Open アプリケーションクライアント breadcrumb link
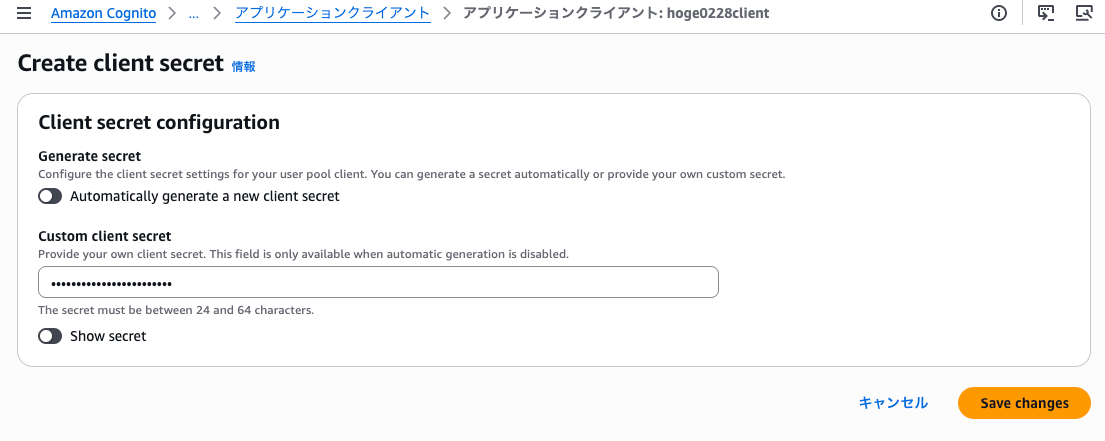 [x=333, y=14]
